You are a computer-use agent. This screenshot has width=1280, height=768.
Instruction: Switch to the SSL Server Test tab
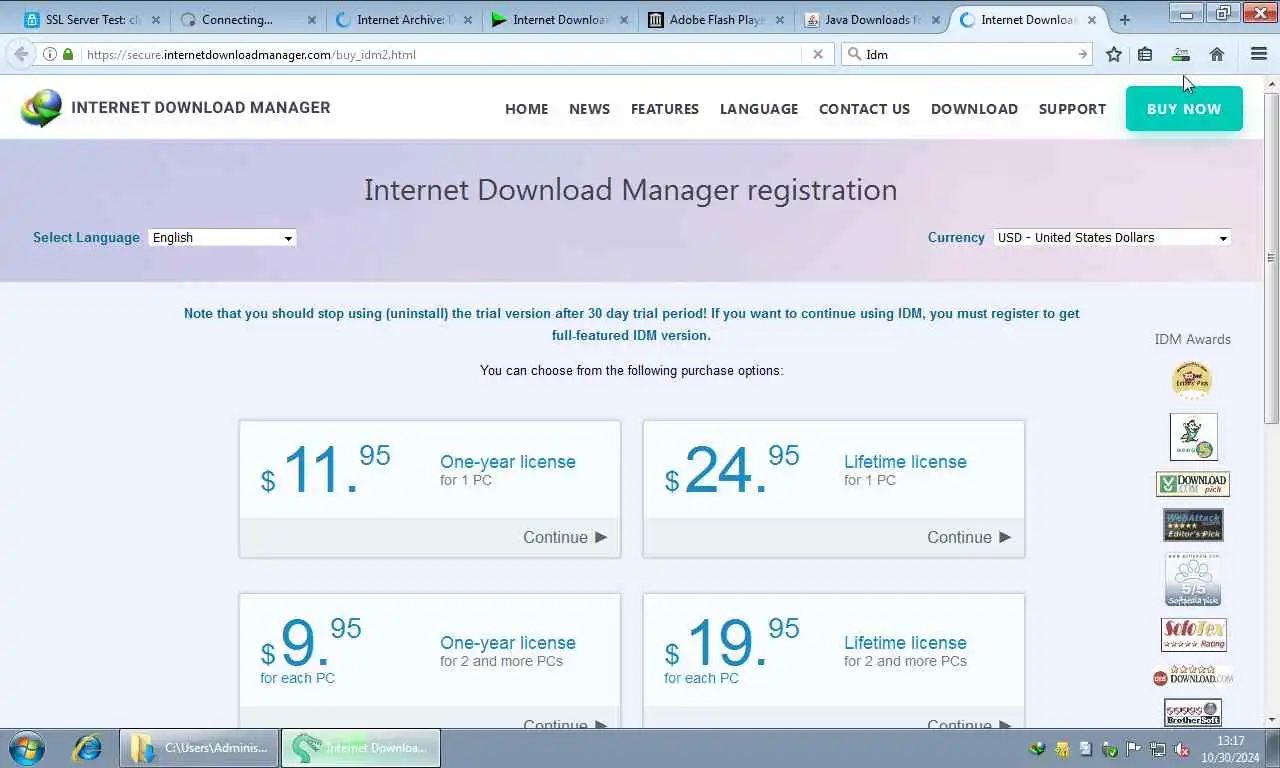coord(90,19)
